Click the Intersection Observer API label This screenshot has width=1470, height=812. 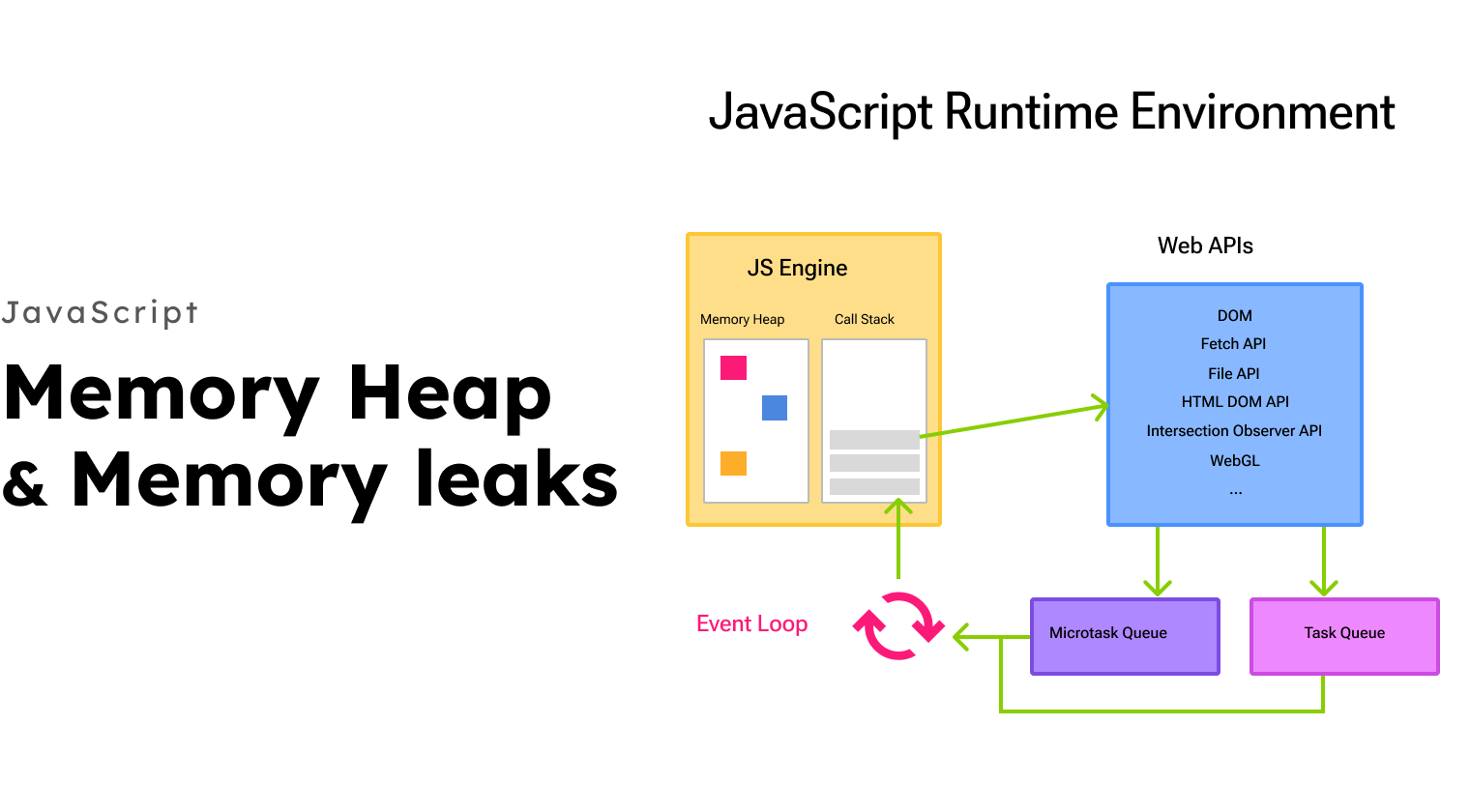click(x=1233, y=431)
